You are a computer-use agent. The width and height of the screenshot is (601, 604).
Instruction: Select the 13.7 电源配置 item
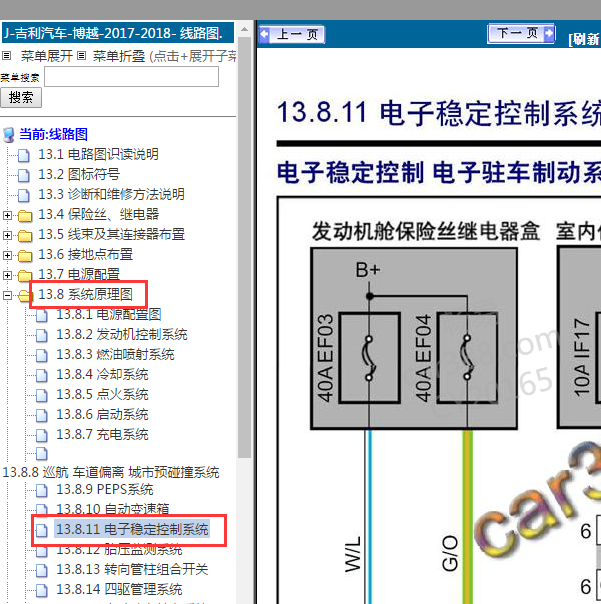(x=79, y=274)
